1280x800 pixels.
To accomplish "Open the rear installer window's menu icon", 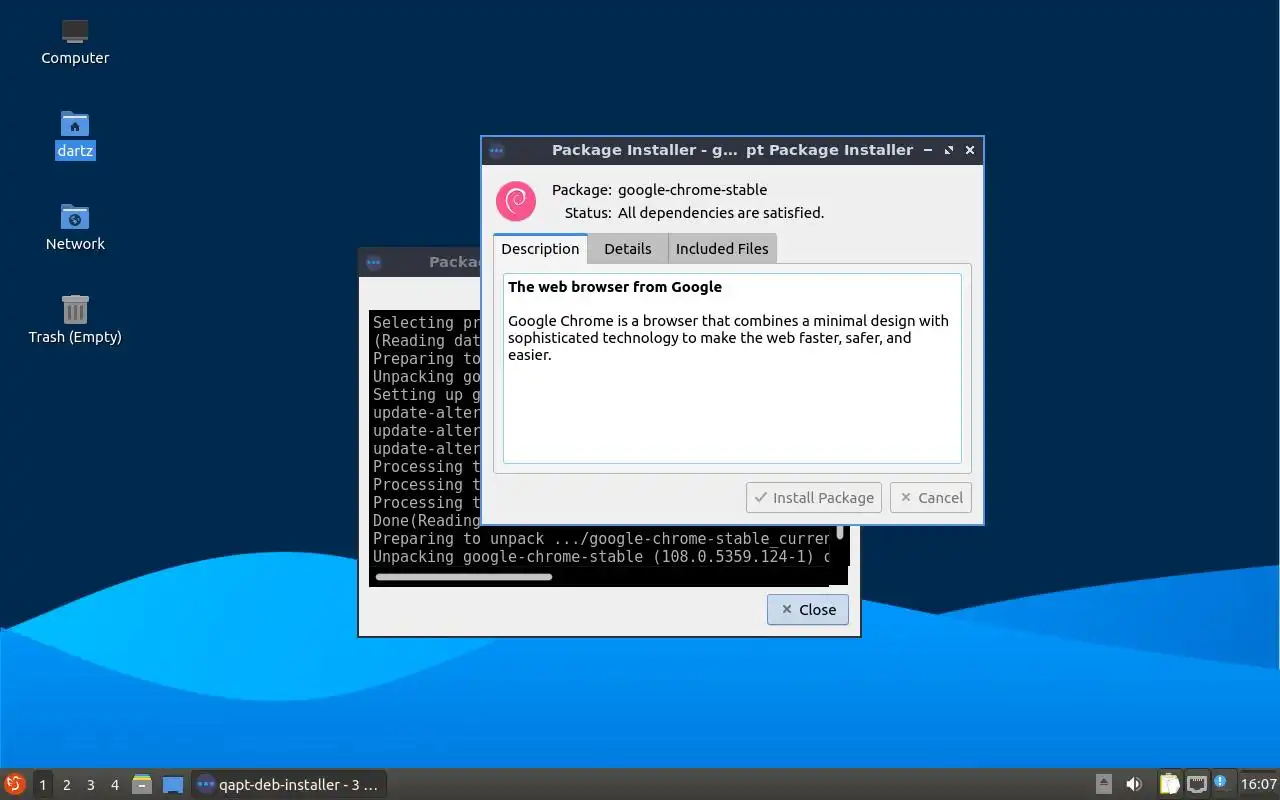I will pyautogui.click(x=373, y=262).
